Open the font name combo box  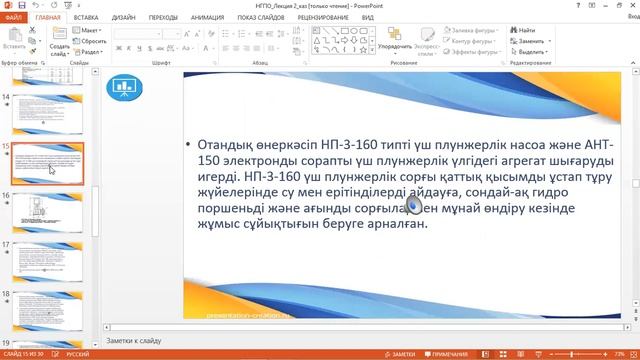pyautogui.click(x=138, y=34)
